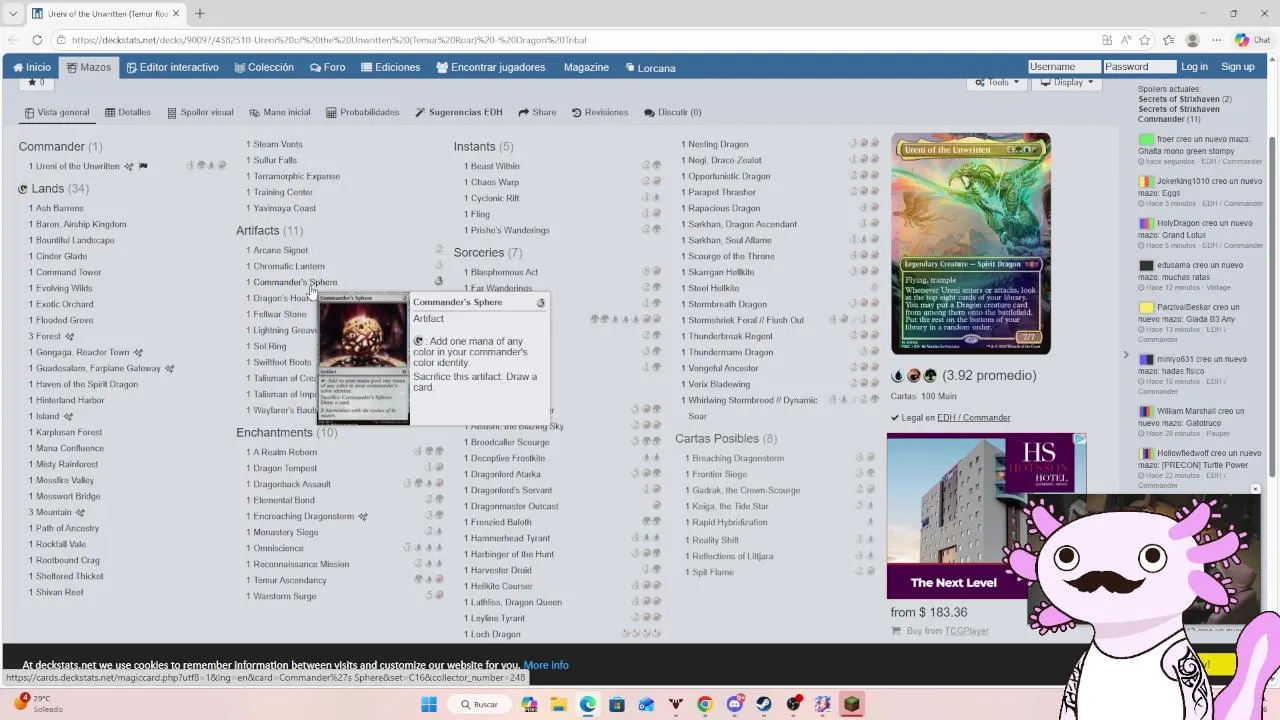Click the Password input field
The width and height of the screenshot is (1280, 720).
click(x=1139, y=66)
